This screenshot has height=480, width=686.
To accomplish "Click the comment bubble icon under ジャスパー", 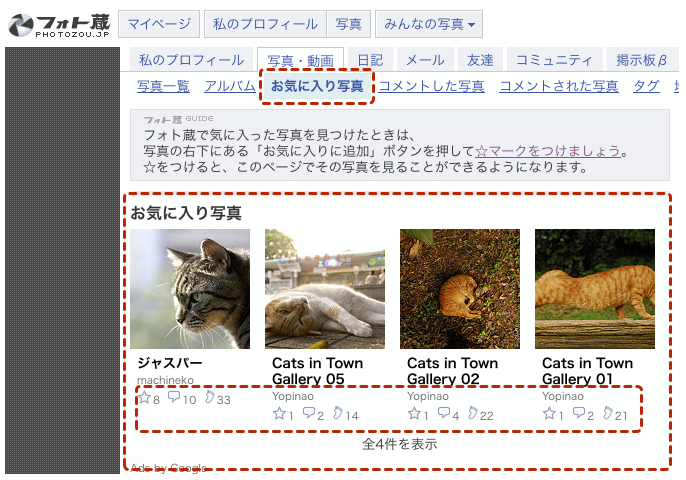I will click(174, 398).
